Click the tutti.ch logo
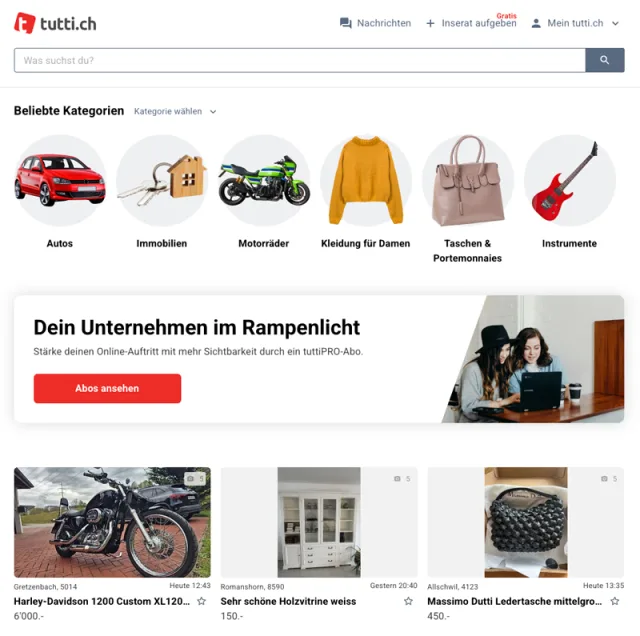This screenshot has height=636, width=640. 55,23
